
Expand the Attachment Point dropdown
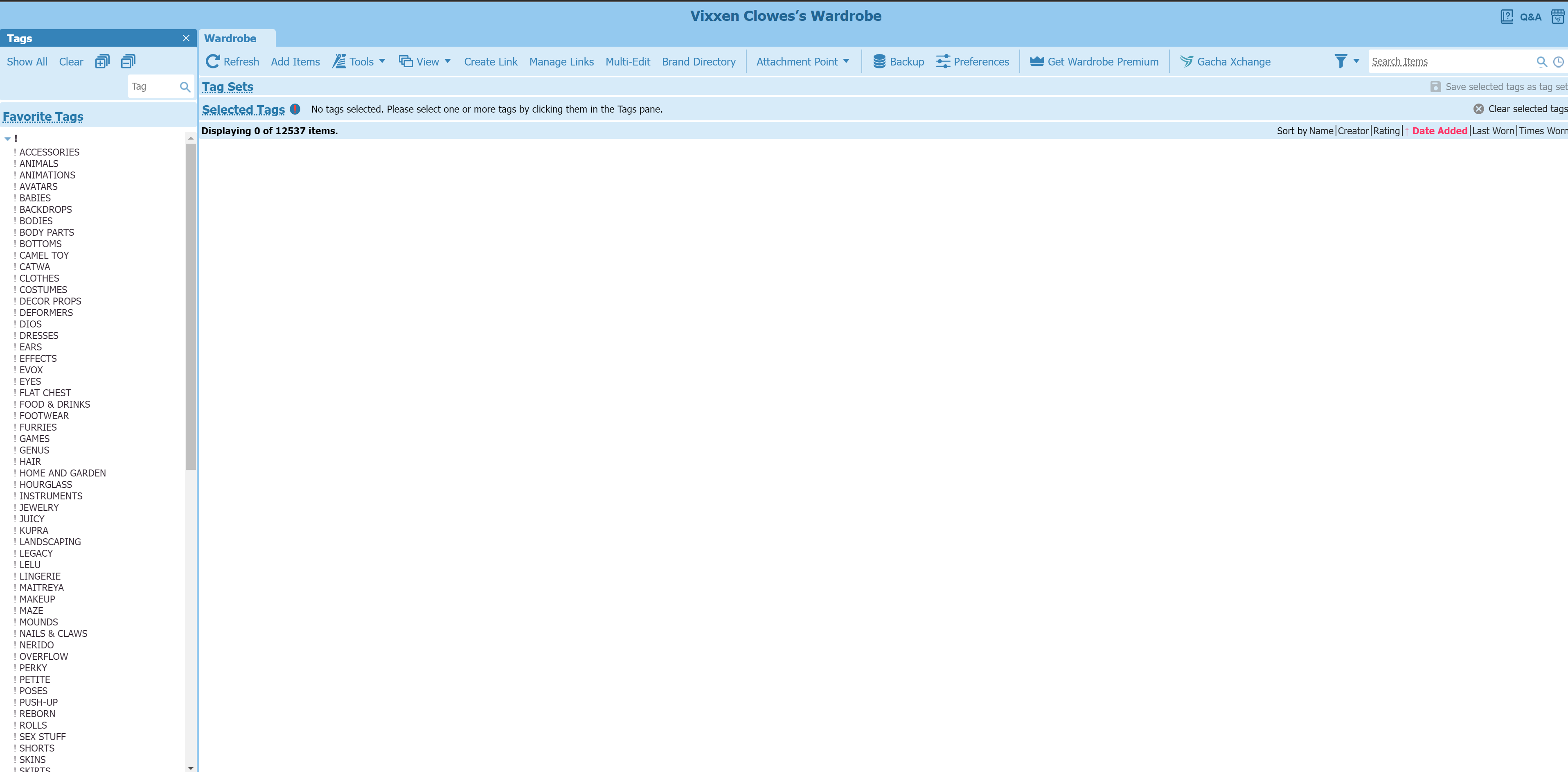pos(802,61)
